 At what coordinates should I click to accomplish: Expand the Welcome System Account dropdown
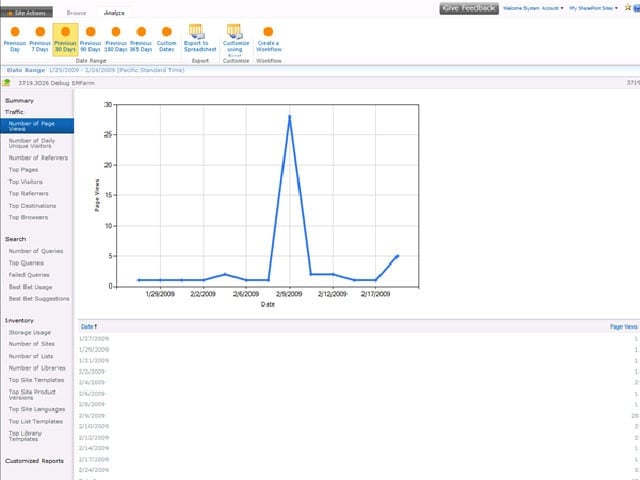[x=533, y=8]
